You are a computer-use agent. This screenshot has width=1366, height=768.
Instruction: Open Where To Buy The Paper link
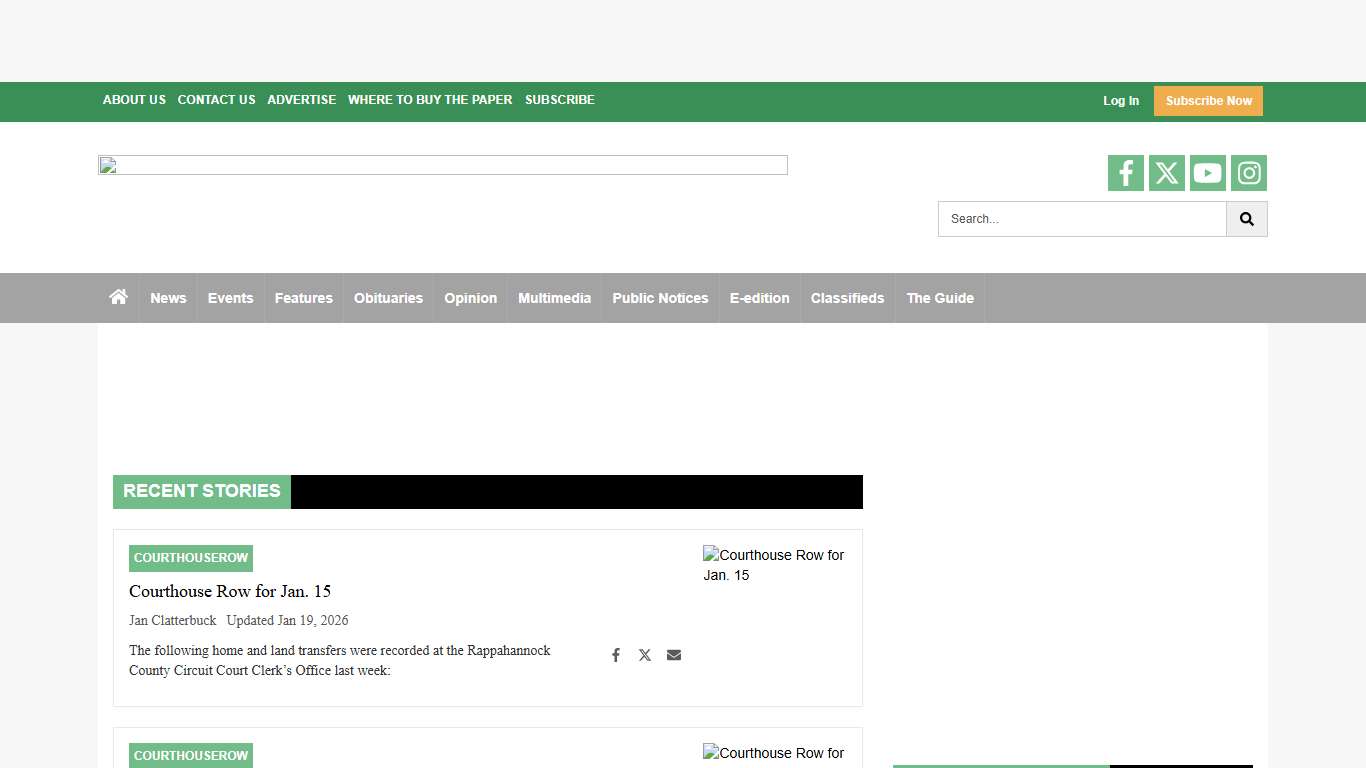click(430, 100)
